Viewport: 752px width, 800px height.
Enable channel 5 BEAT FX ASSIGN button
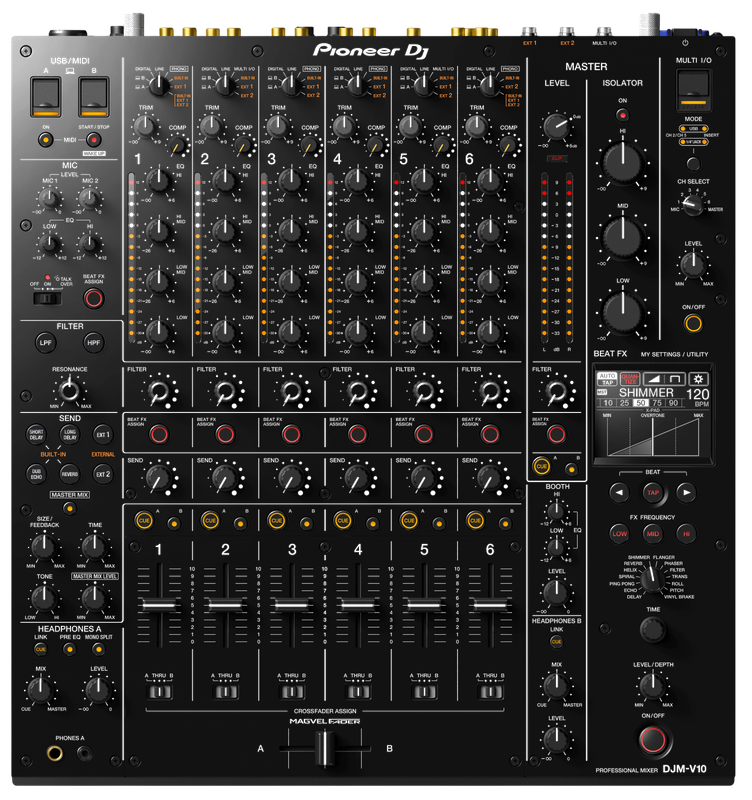pyautogui.click(x=423, y=434)
